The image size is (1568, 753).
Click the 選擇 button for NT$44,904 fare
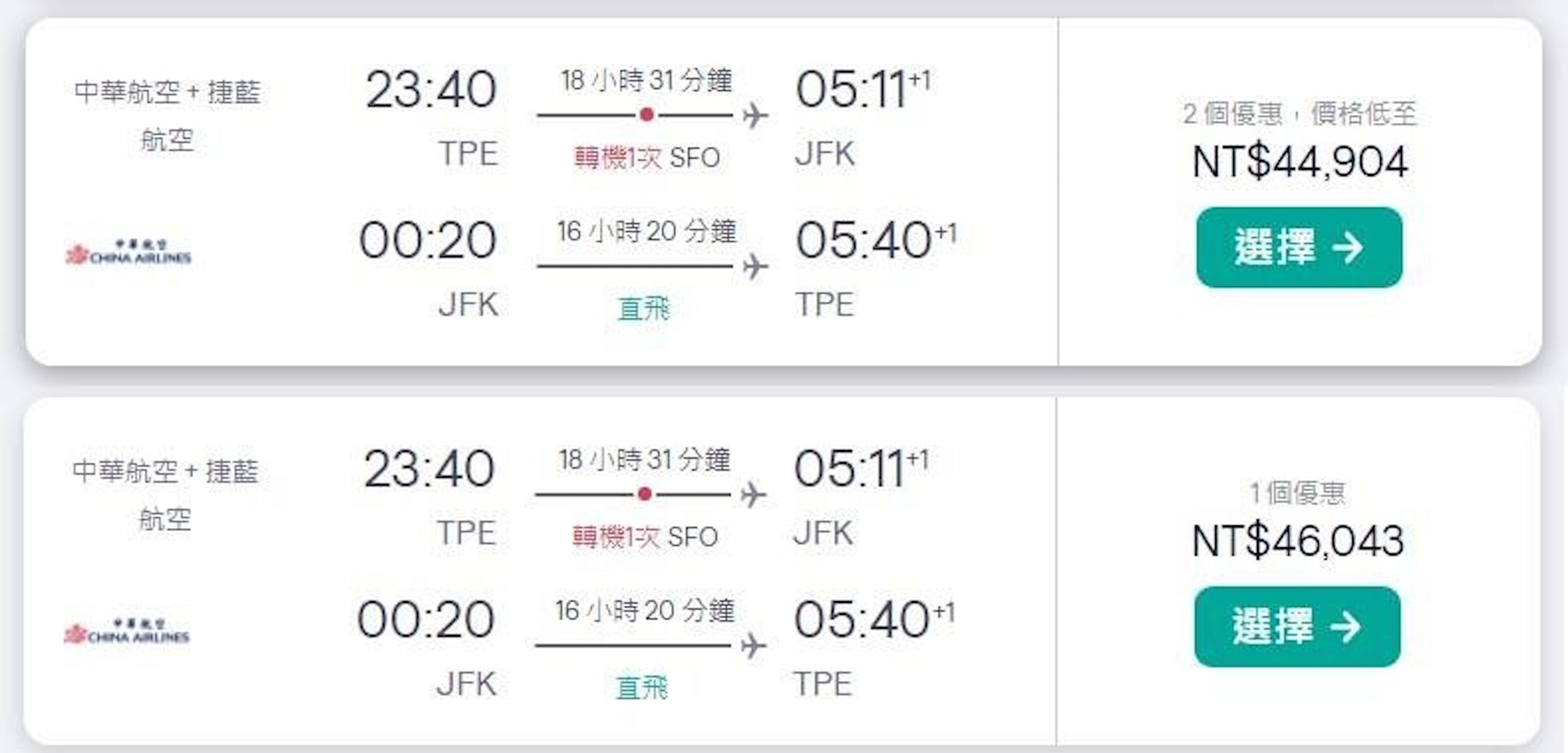(x=1299, y=247)
